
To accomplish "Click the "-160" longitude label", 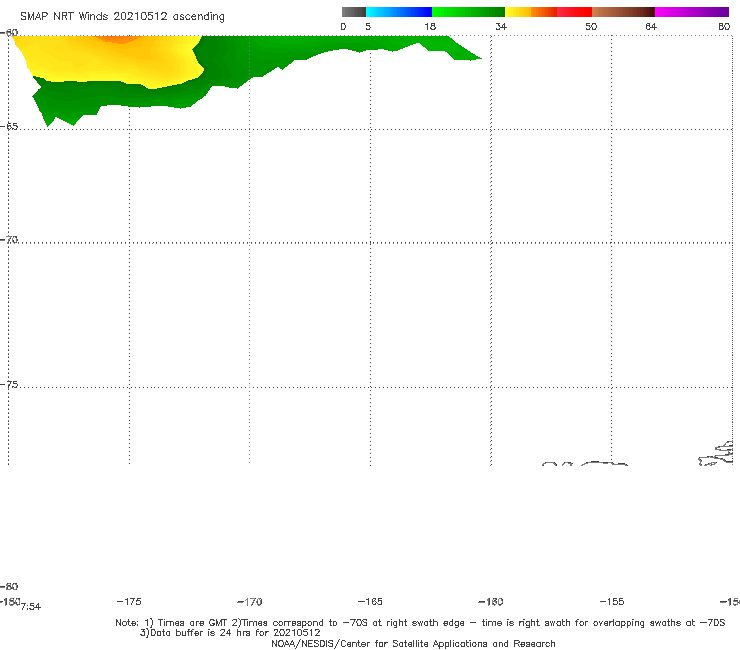I will pos(491,602).
